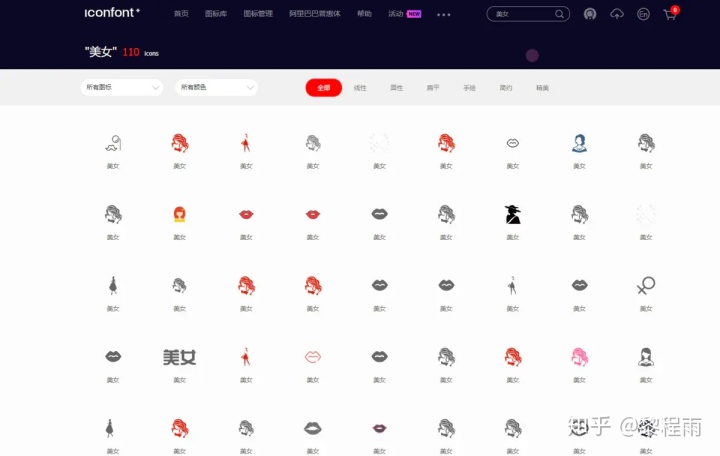This screenshot has width=720, height=456.
Task: Pick the dark long-haired woman bust icon
Action: click(646, 357)
